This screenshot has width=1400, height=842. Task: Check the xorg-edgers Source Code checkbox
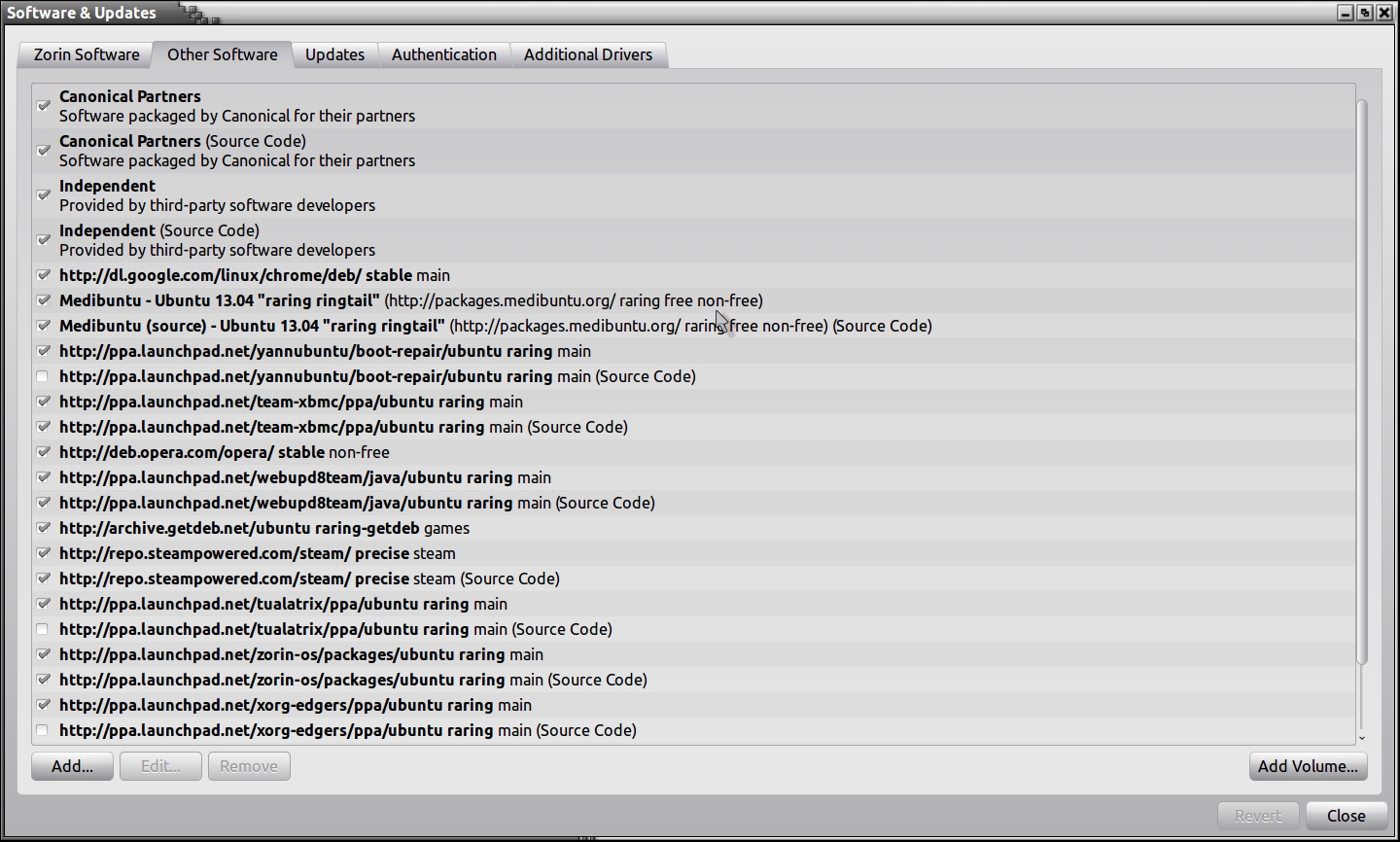[42, 730]
